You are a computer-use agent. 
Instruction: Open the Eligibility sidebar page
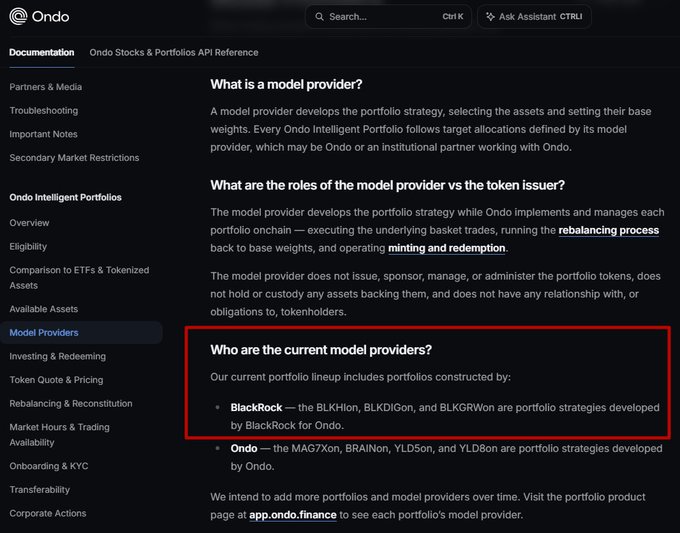28,246
